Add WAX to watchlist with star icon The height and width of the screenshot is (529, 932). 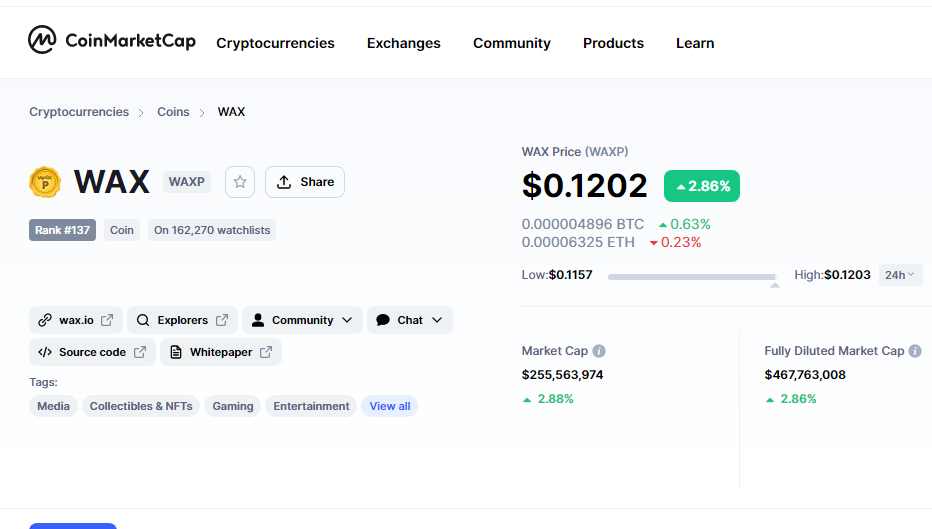coord(240,182)
